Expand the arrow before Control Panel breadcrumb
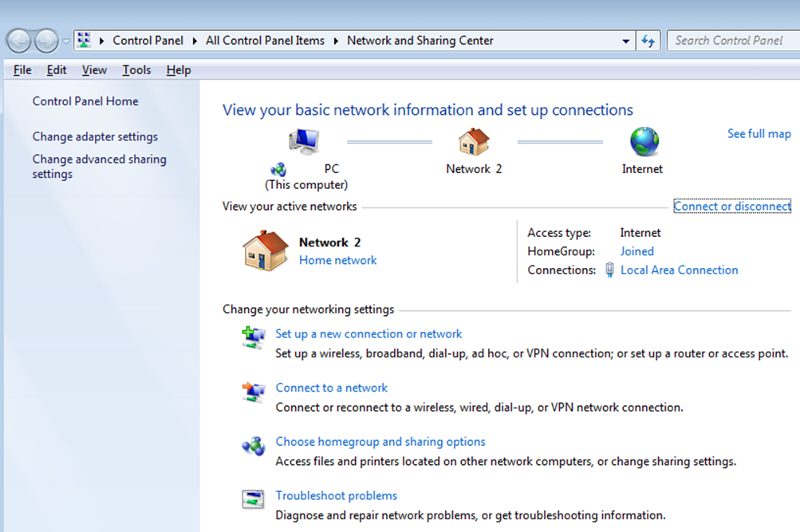Screen dimensions: 800x532 pos(102,41)
